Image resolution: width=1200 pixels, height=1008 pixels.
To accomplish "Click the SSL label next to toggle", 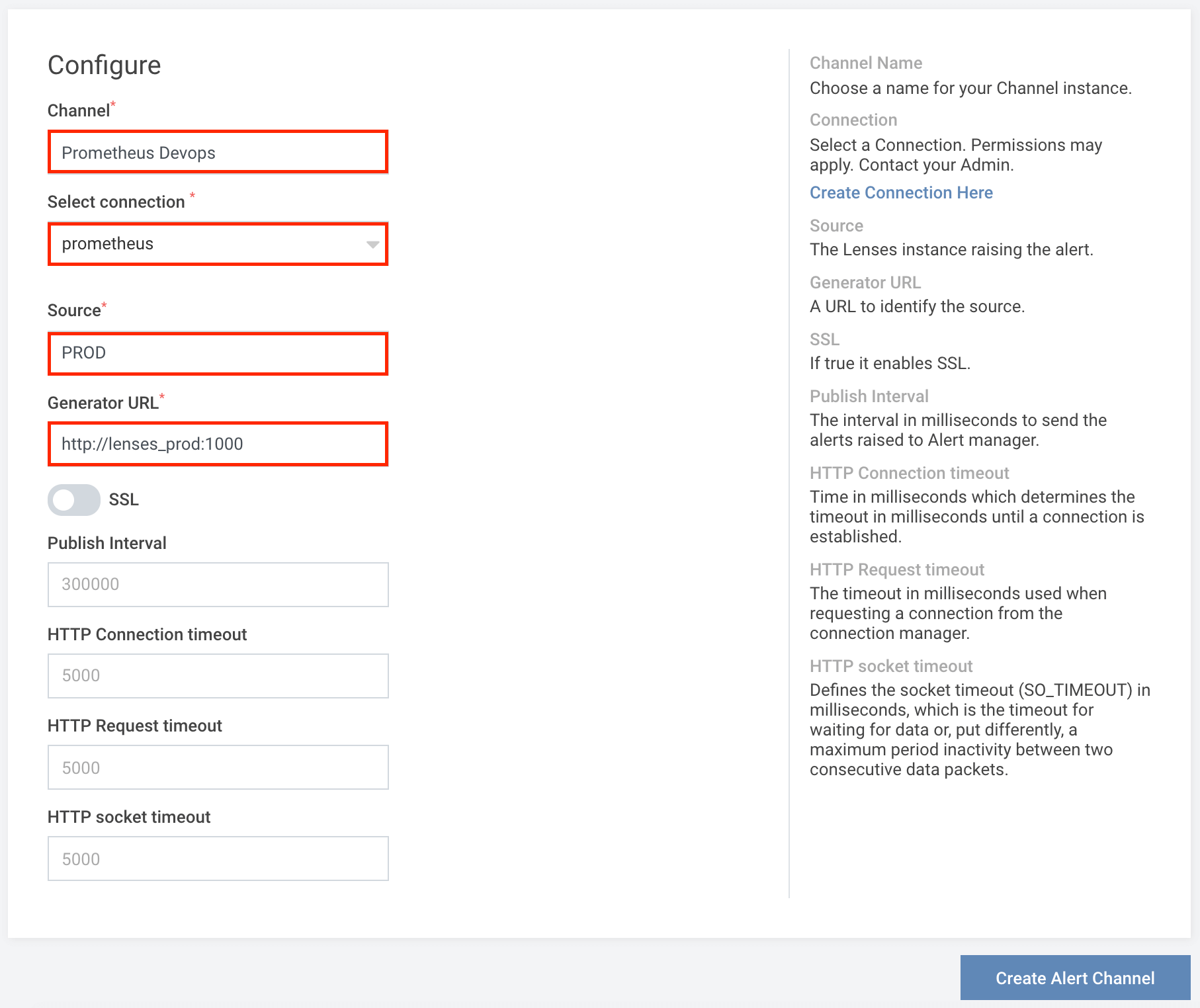I will [x=124, y=499].
